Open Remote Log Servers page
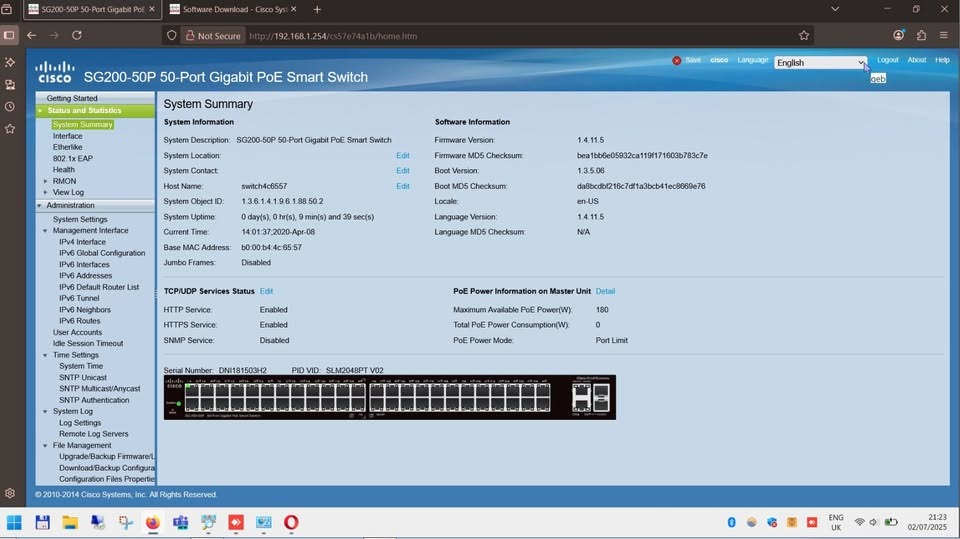This screenshot has height=539, width=960. [94, 434]
